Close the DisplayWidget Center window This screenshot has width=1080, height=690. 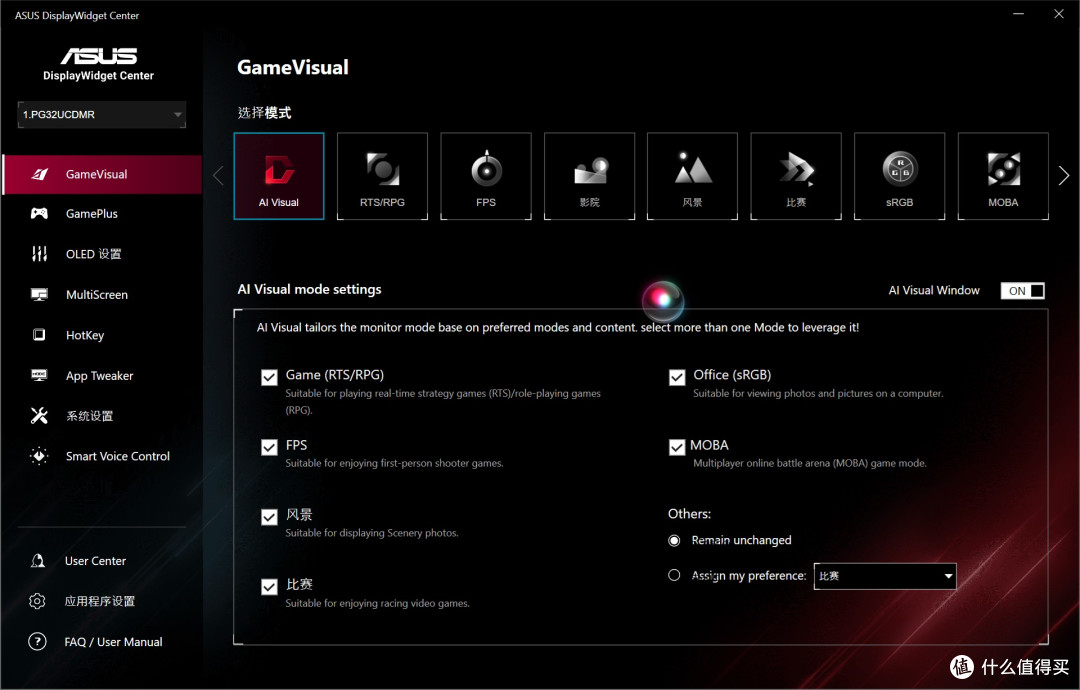coord(1059,14)
